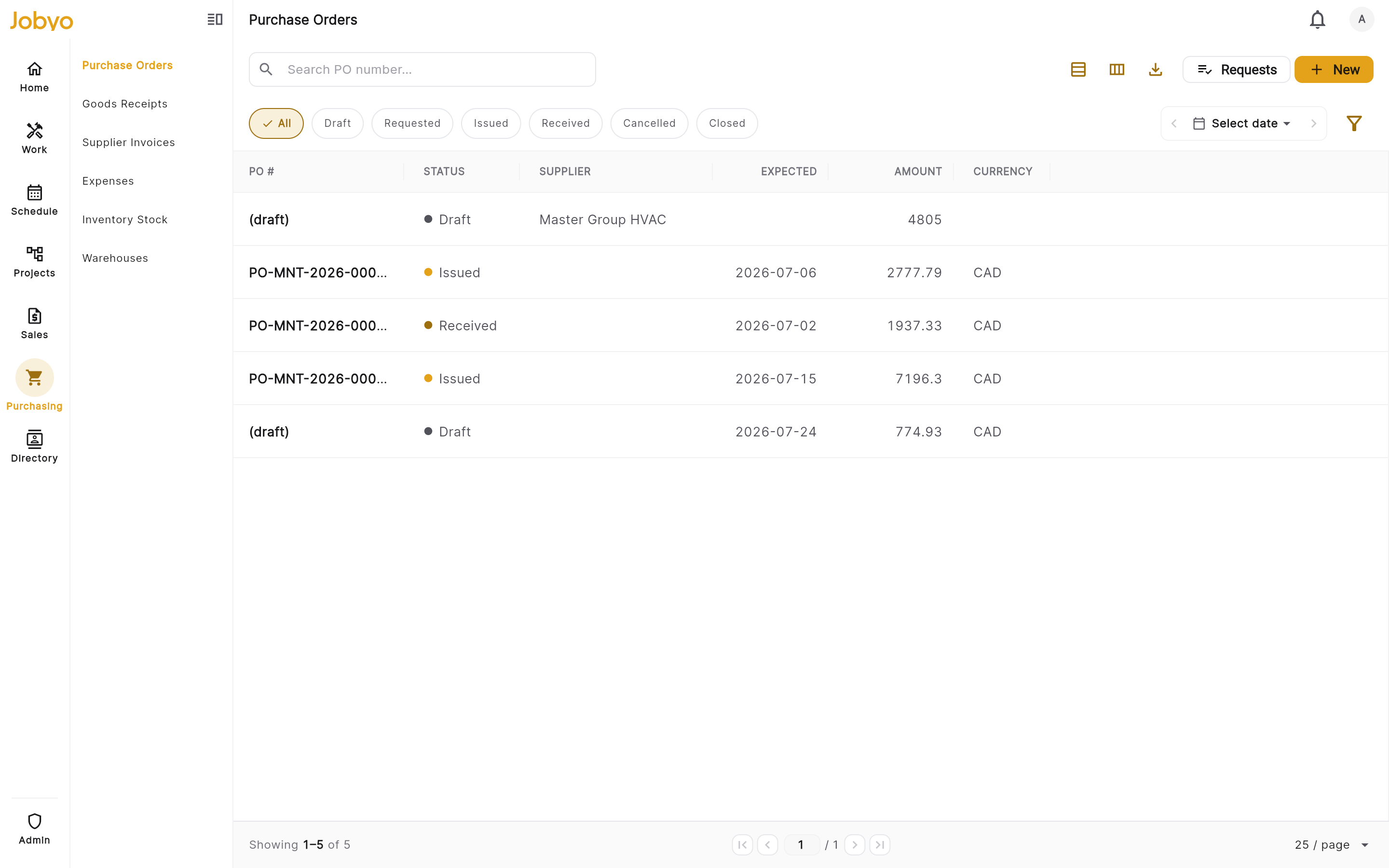Open the draft row for Master Group HVAC

pos(810,219)
